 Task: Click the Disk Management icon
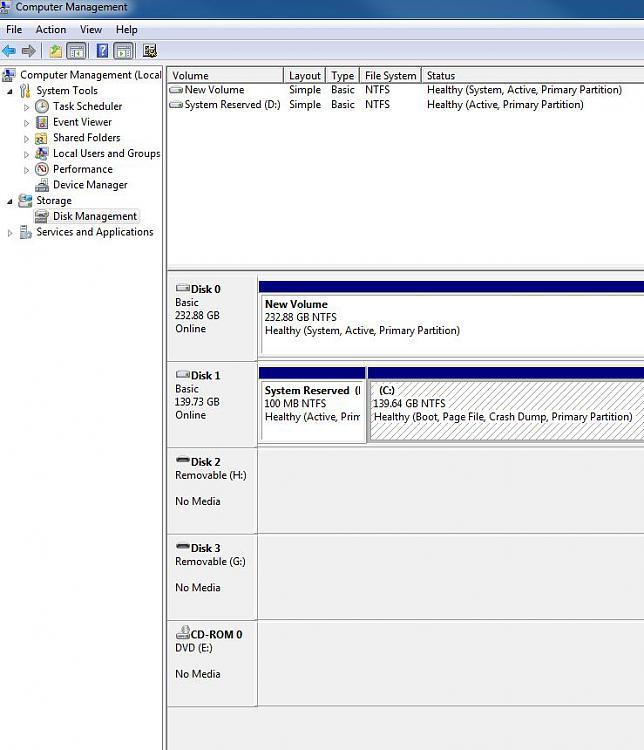(42, 216)
